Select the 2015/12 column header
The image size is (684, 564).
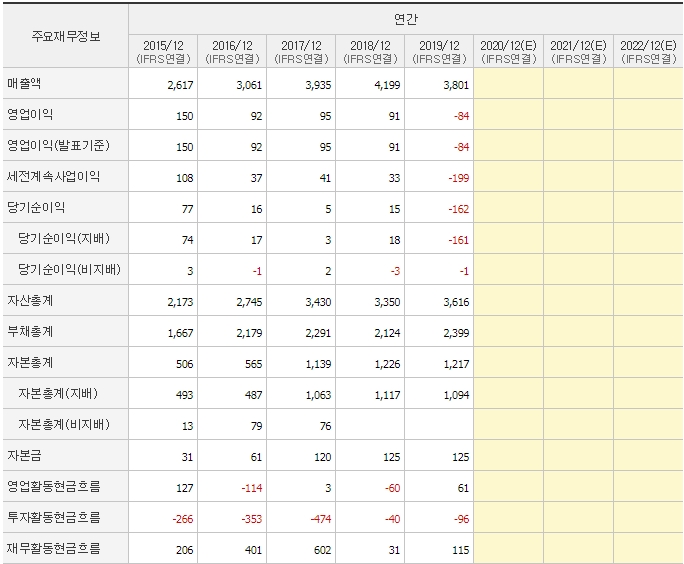point(163,51)
